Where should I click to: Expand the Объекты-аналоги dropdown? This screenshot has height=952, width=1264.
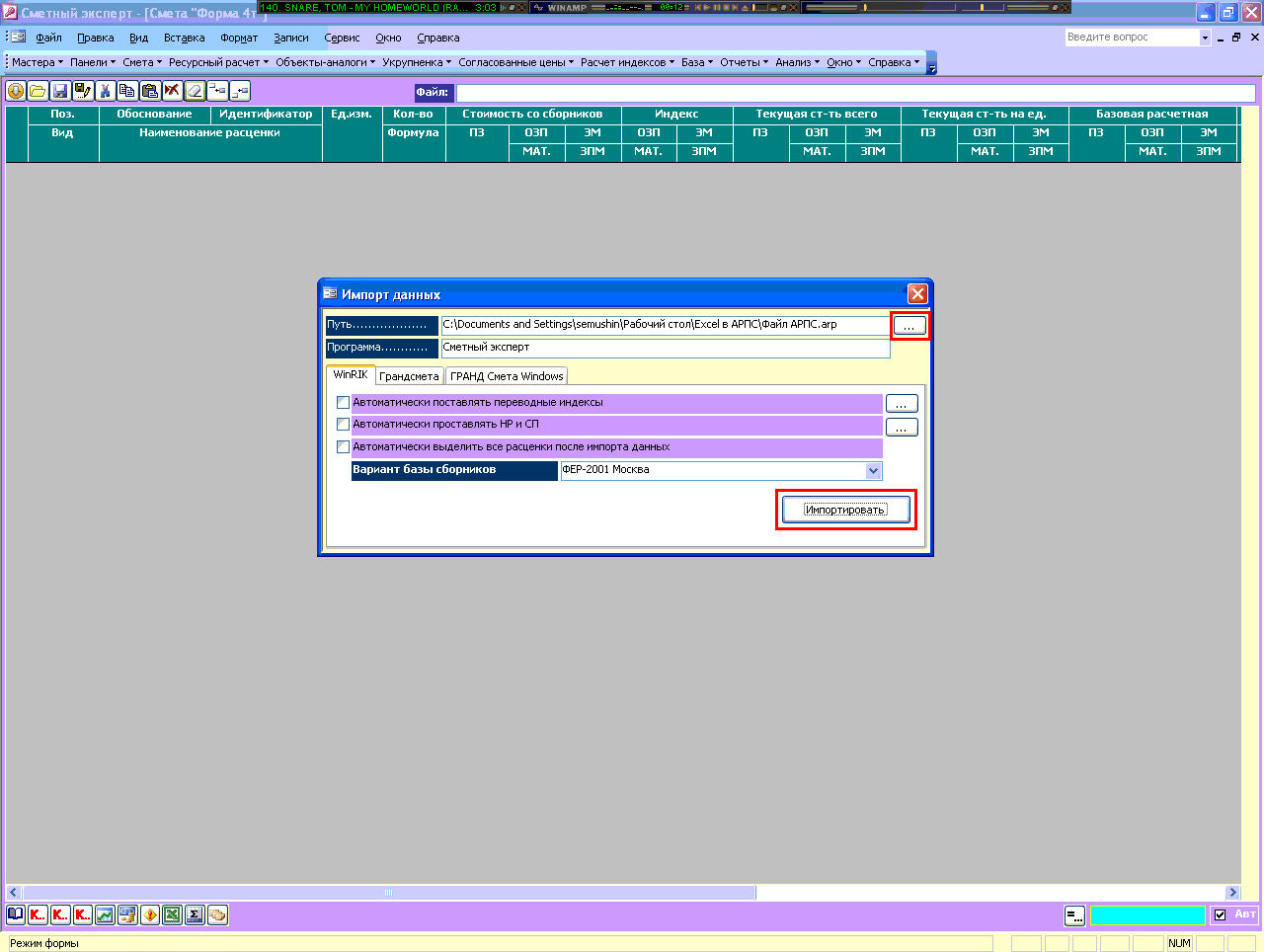(326, 62)
